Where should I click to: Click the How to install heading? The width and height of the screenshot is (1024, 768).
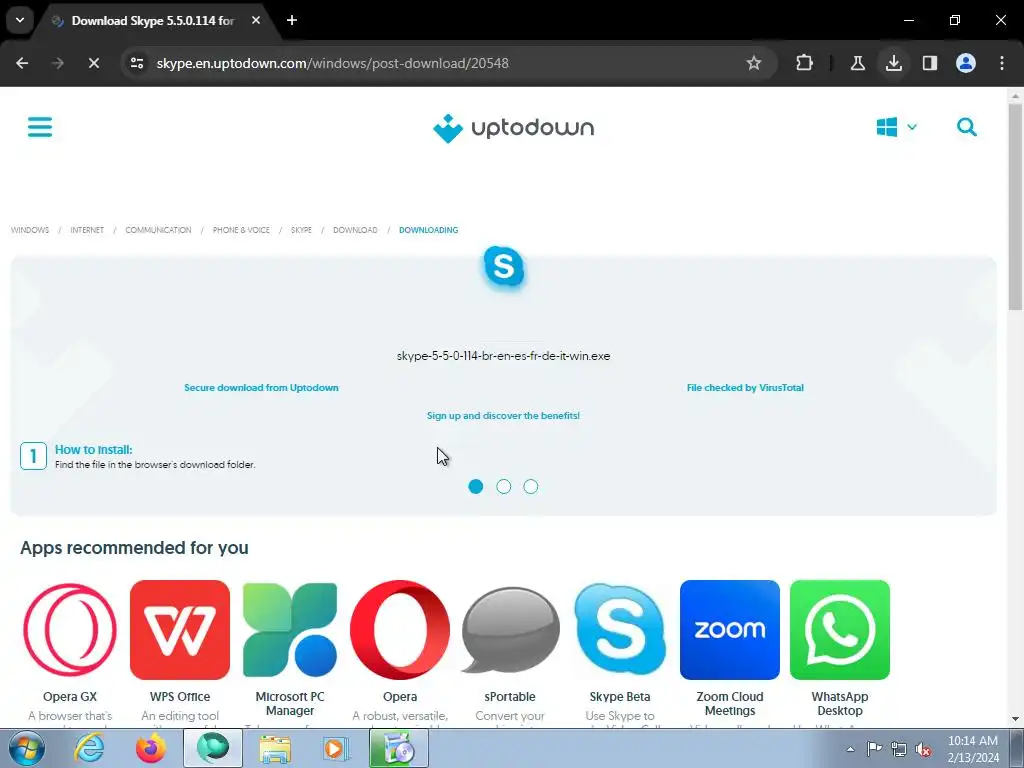tap(93, 449)
